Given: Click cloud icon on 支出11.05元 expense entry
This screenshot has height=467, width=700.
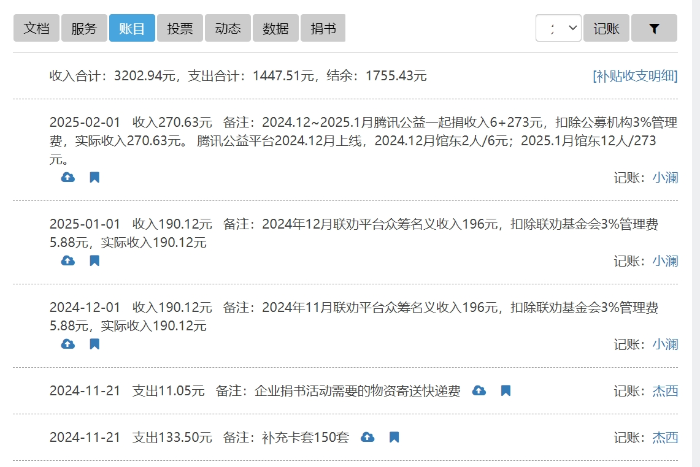Looking at the screenshot, I should (x=479, y=390).
